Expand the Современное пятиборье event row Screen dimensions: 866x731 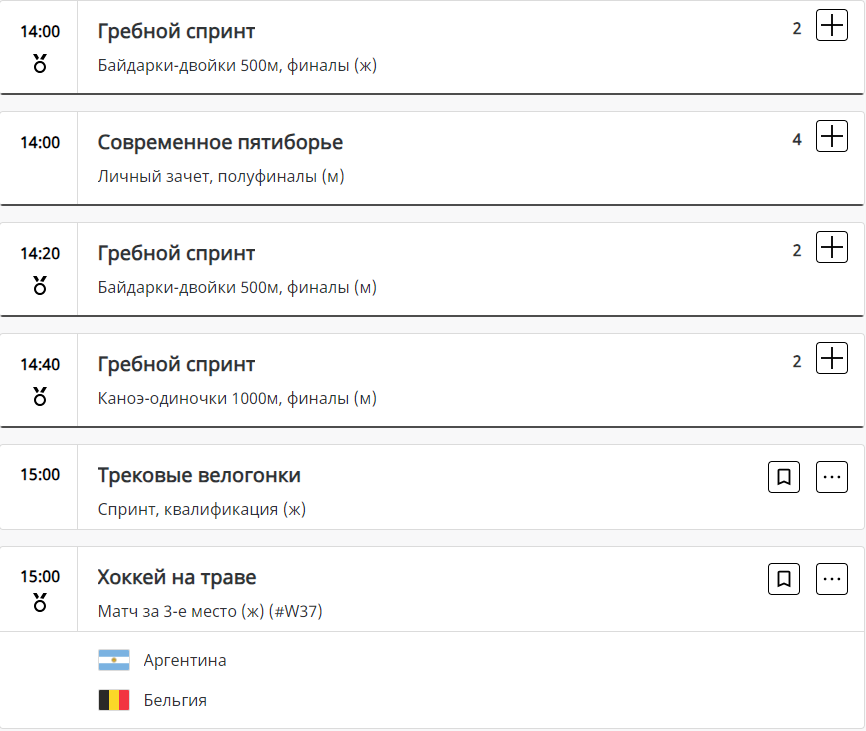(x=832, y=137)
